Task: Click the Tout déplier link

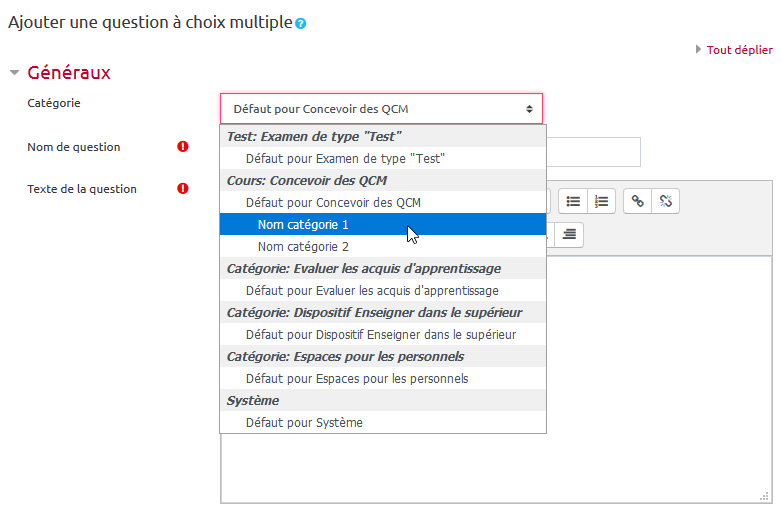Action: (739, 49)
